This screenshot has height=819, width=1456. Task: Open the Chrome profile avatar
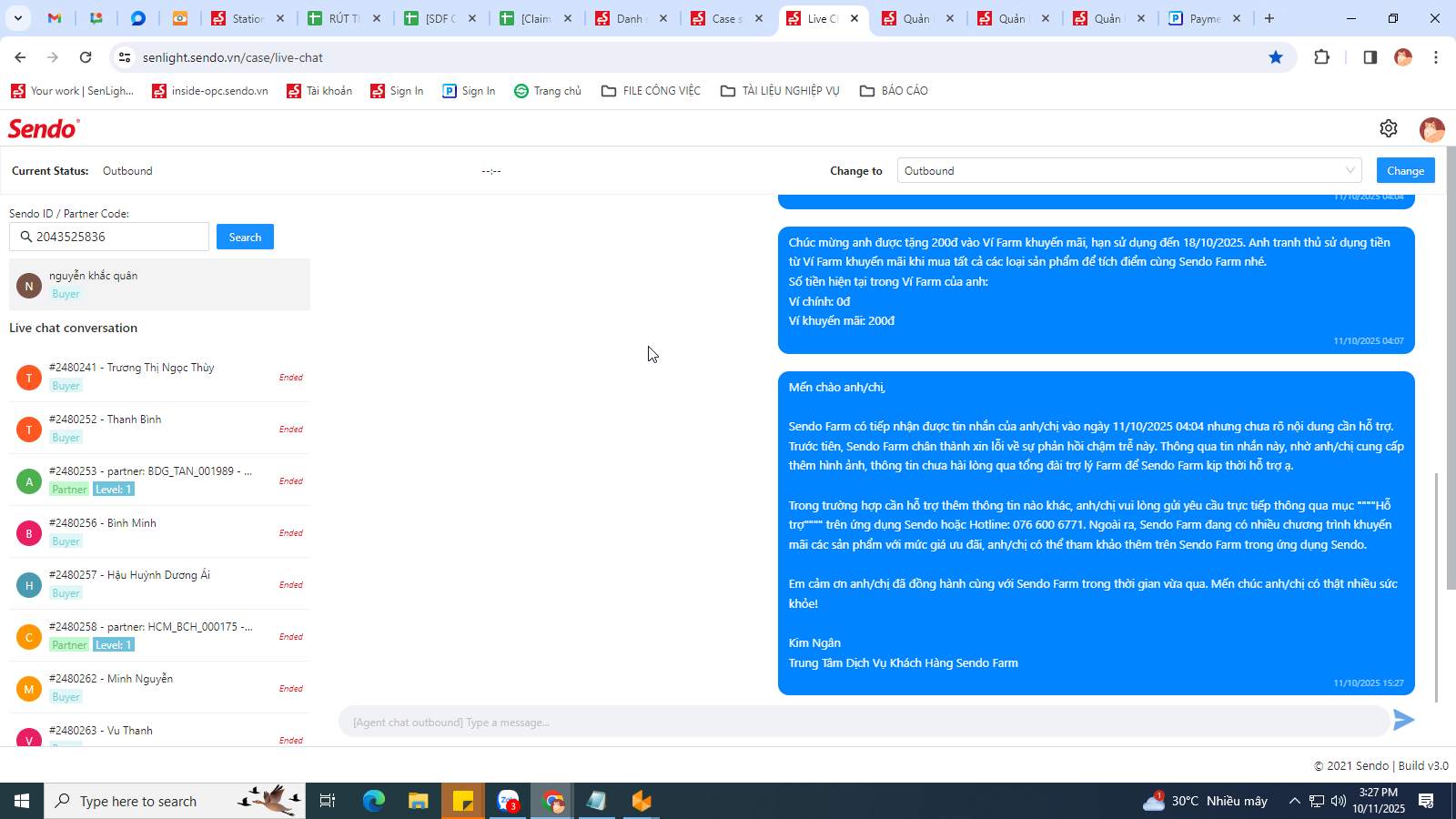click(x=1403, y=57)
